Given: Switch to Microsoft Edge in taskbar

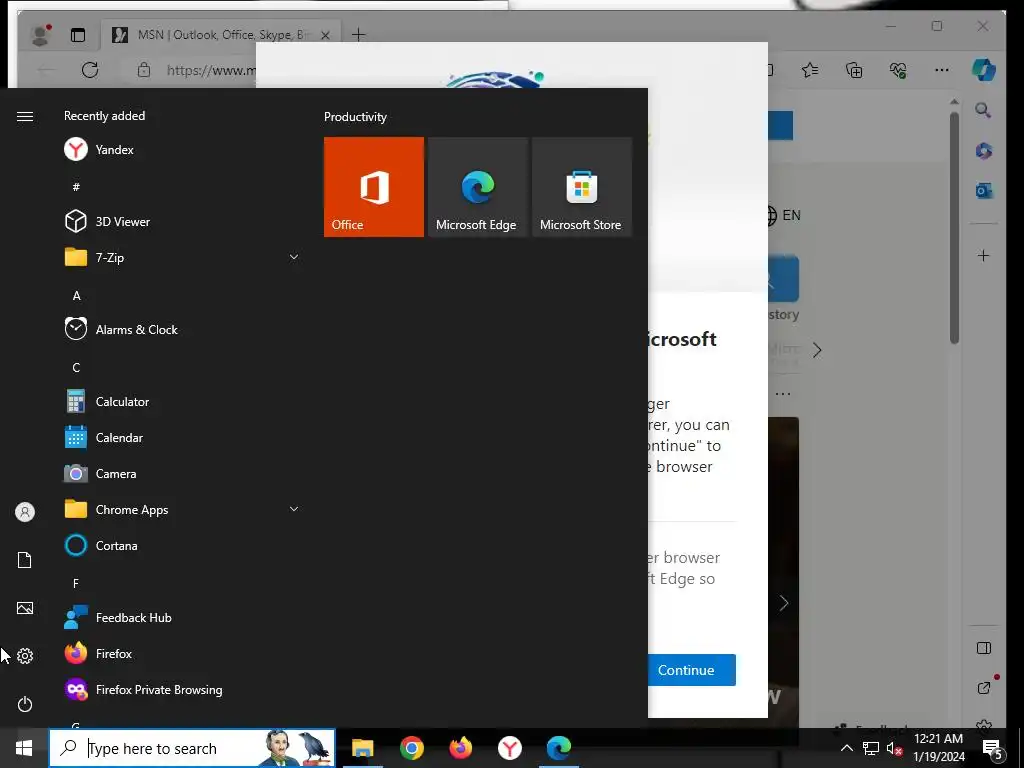Looking at the screenshot, I should click(x=558, y=748).
